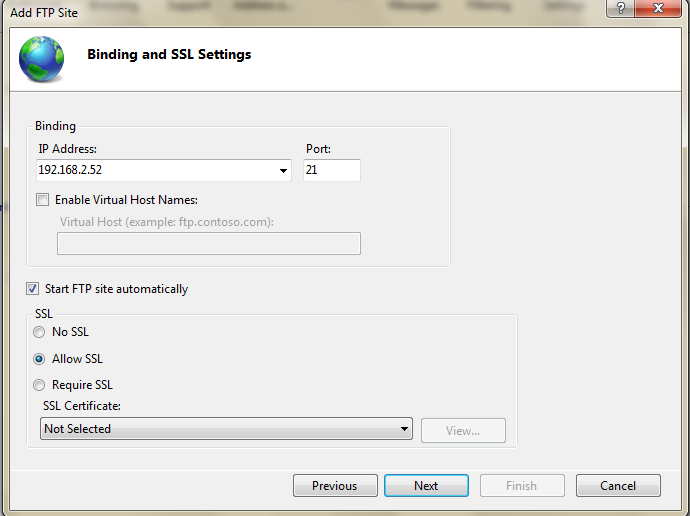
Task: Cancel the Add FTP Site wizard
Action: 618,486
